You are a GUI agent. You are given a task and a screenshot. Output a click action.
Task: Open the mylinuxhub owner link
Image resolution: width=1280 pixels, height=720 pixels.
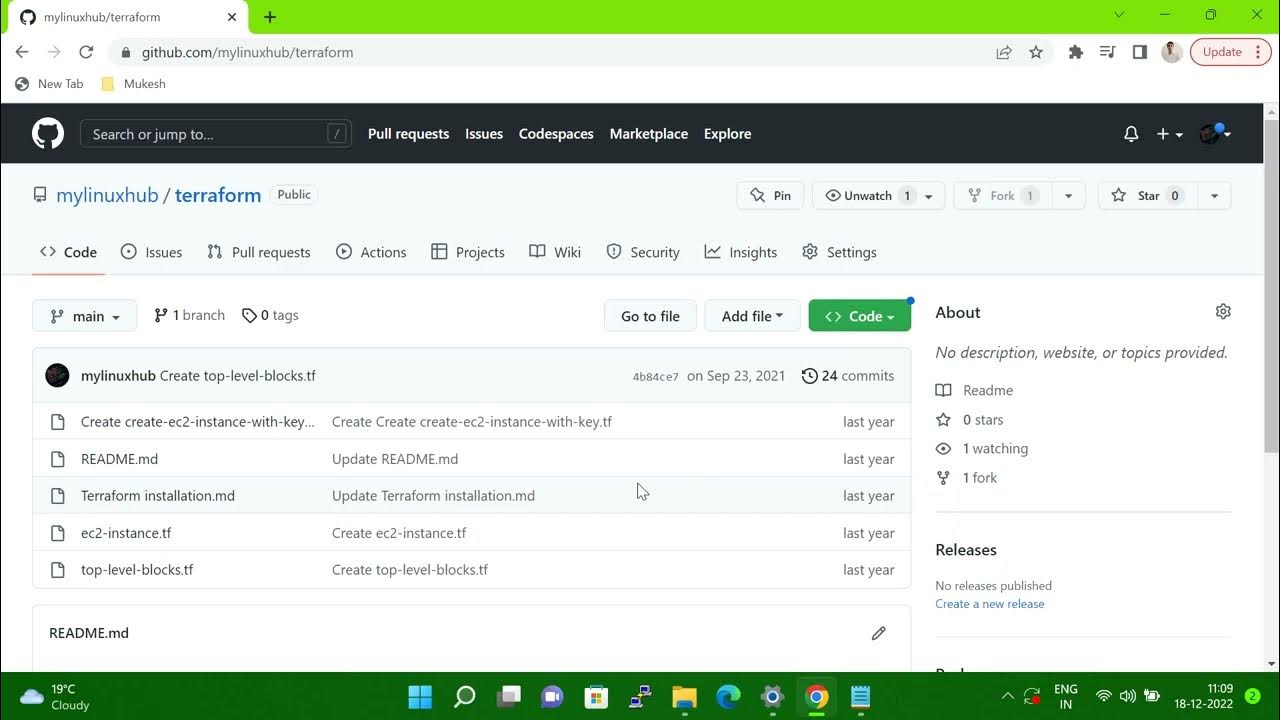(107, 195)
